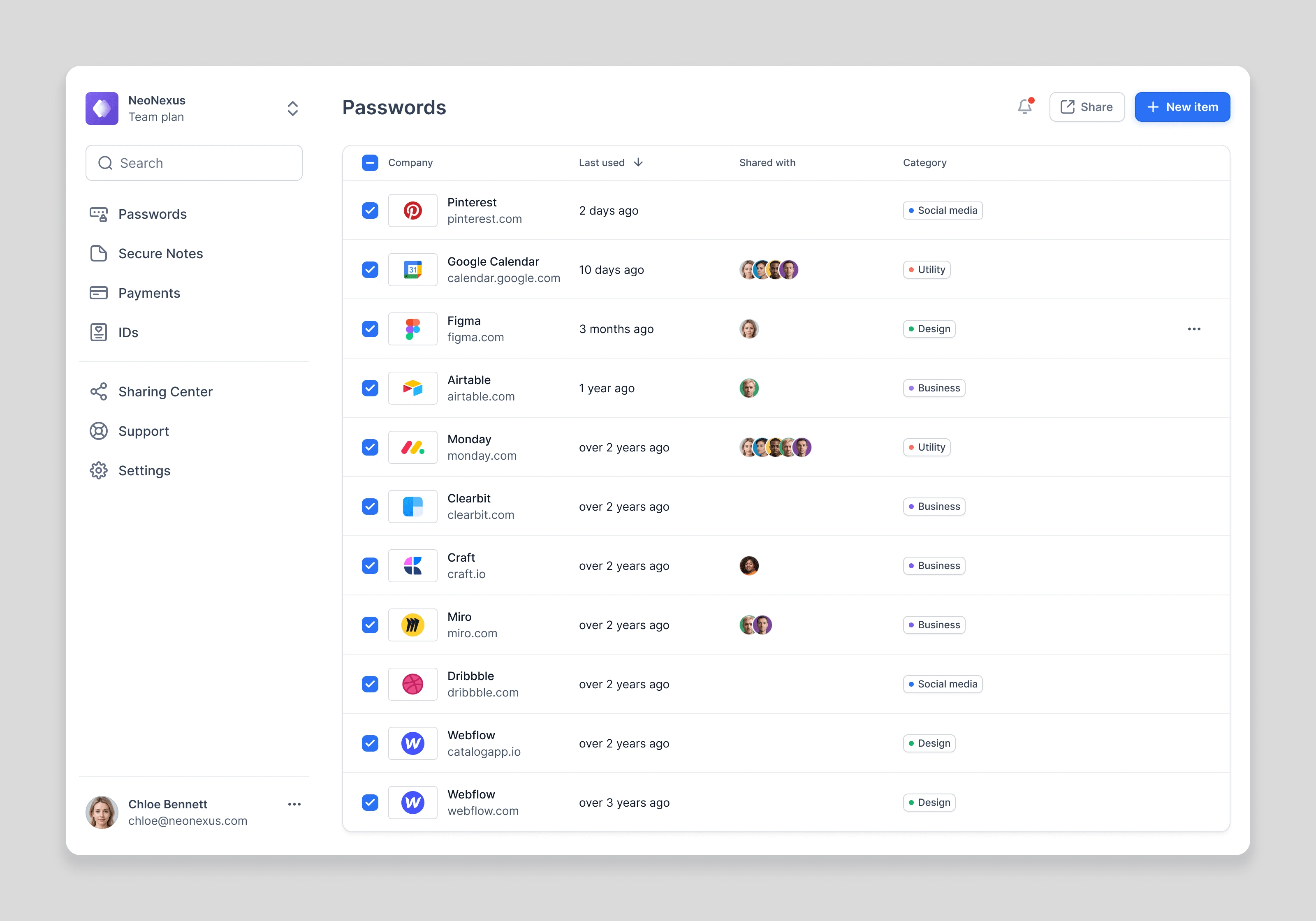Click the Google Calendar logo icon

click(412, 269)
